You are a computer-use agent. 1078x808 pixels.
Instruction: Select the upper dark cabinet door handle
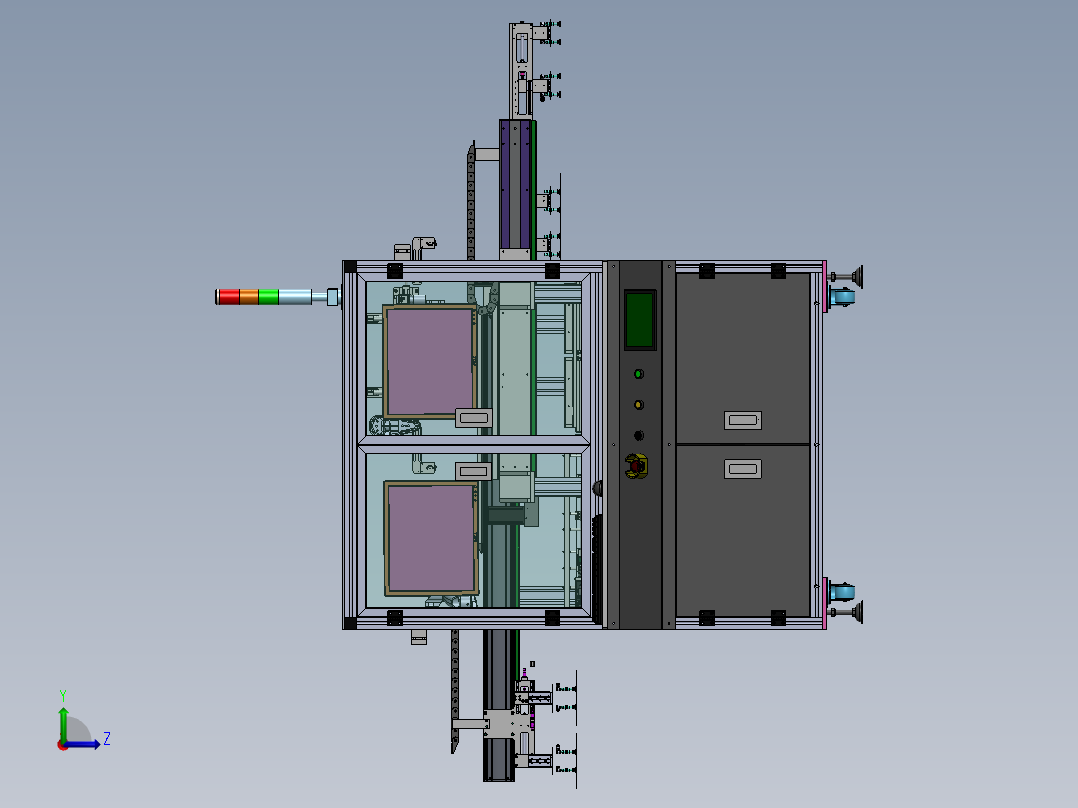point(742,420)
